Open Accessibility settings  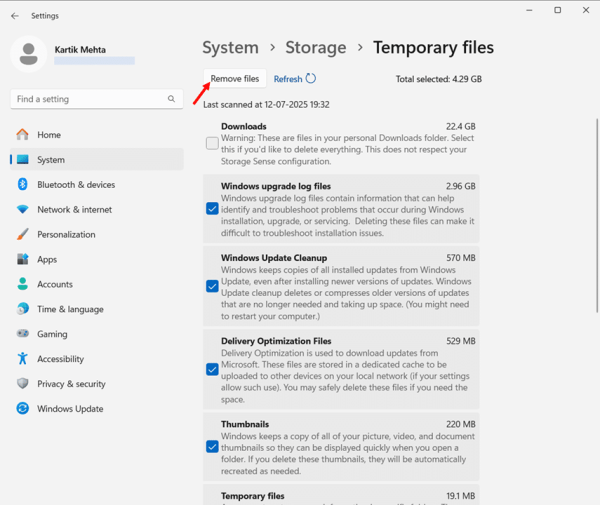pos(97,358)
